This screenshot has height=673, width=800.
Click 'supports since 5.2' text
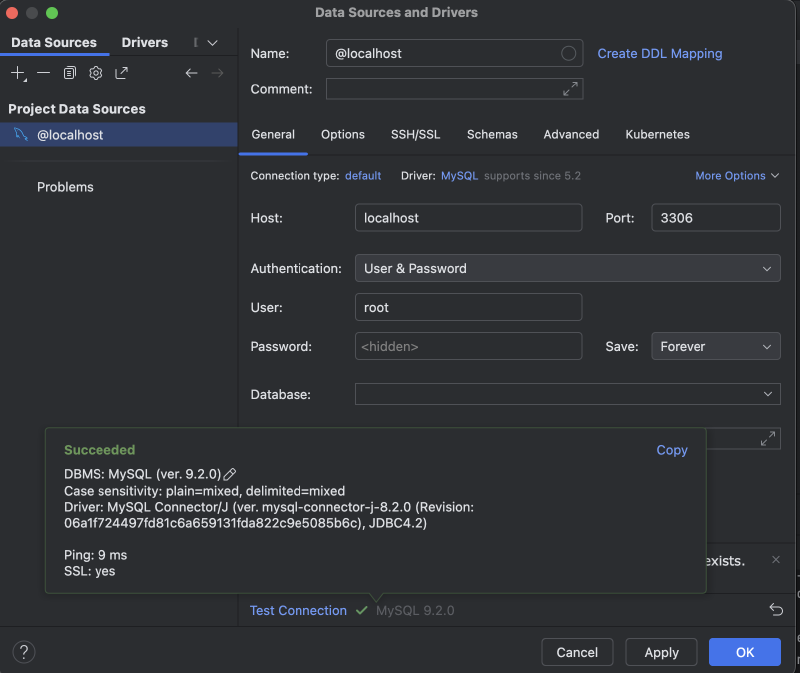[532, 176]
